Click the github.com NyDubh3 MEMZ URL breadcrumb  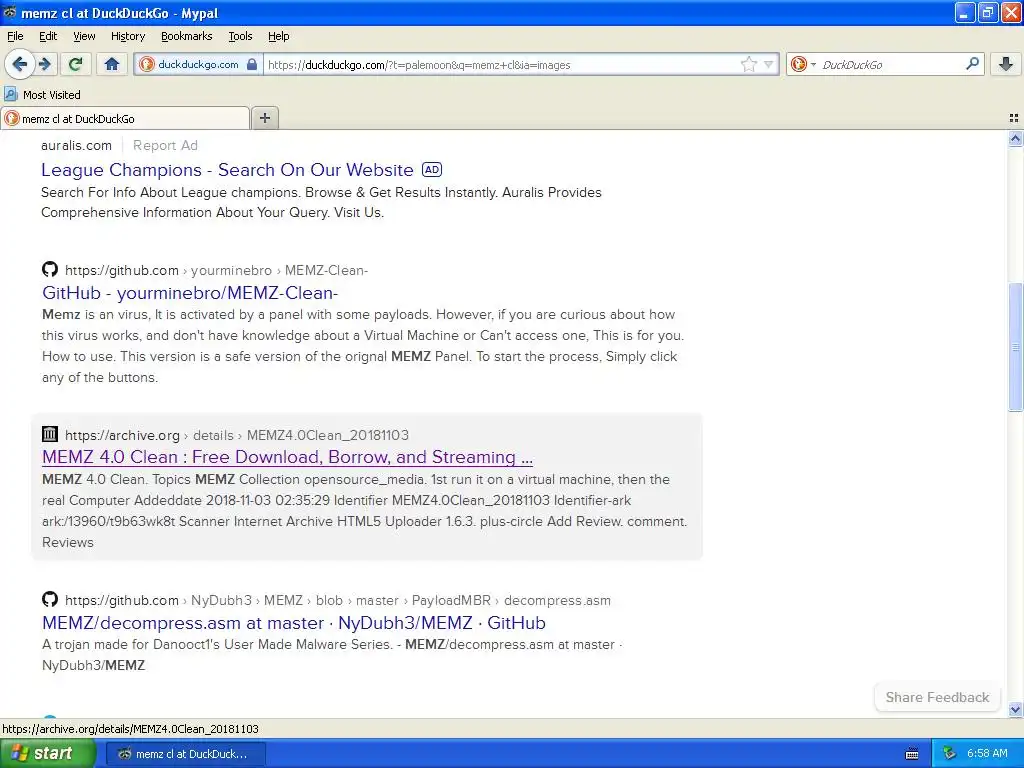pos(338,600)
